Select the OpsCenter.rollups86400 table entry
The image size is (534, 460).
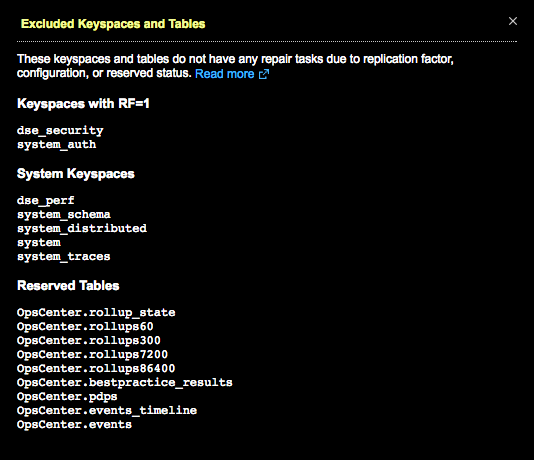coord(96,368)
